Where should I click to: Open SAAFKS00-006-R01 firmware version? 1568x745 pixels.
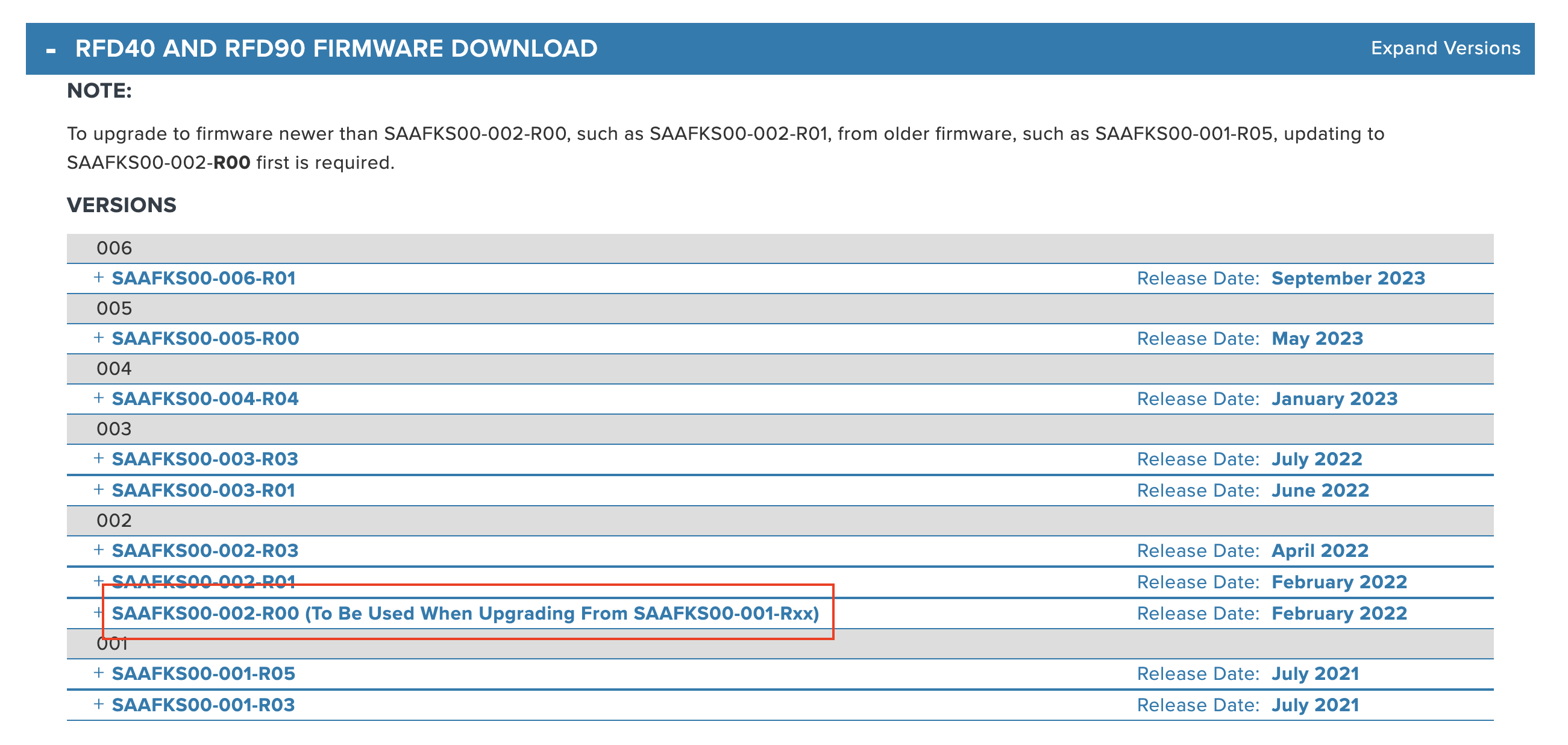pyautogui.click(x=204, y=278)
